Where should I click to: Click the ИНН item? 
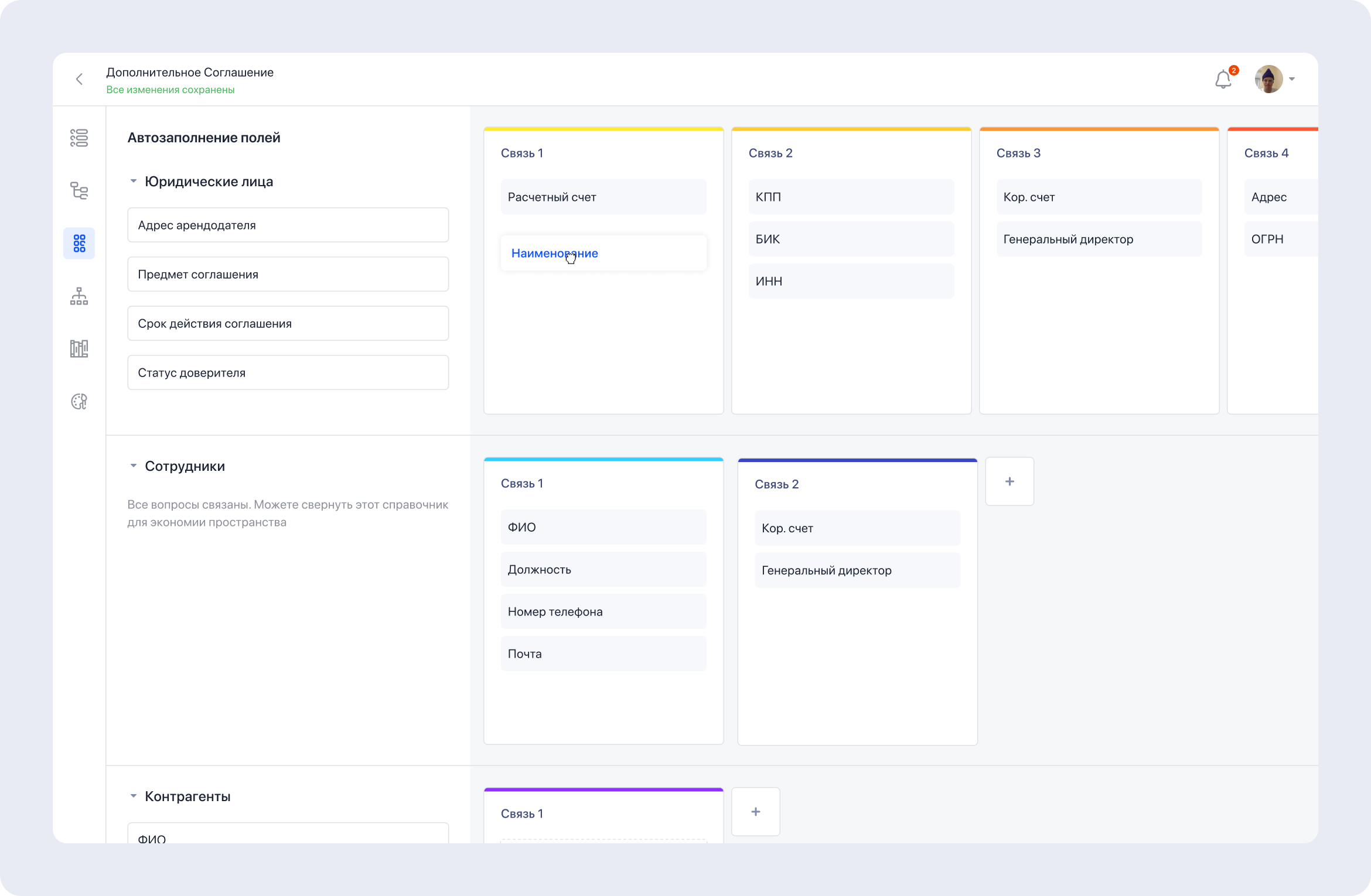[x=851, y=281]
